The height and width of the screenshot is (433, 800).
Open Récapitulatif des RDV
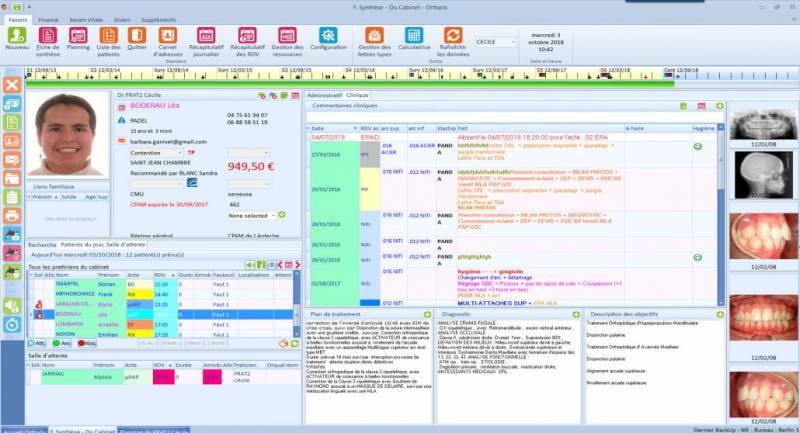[247, 41]
